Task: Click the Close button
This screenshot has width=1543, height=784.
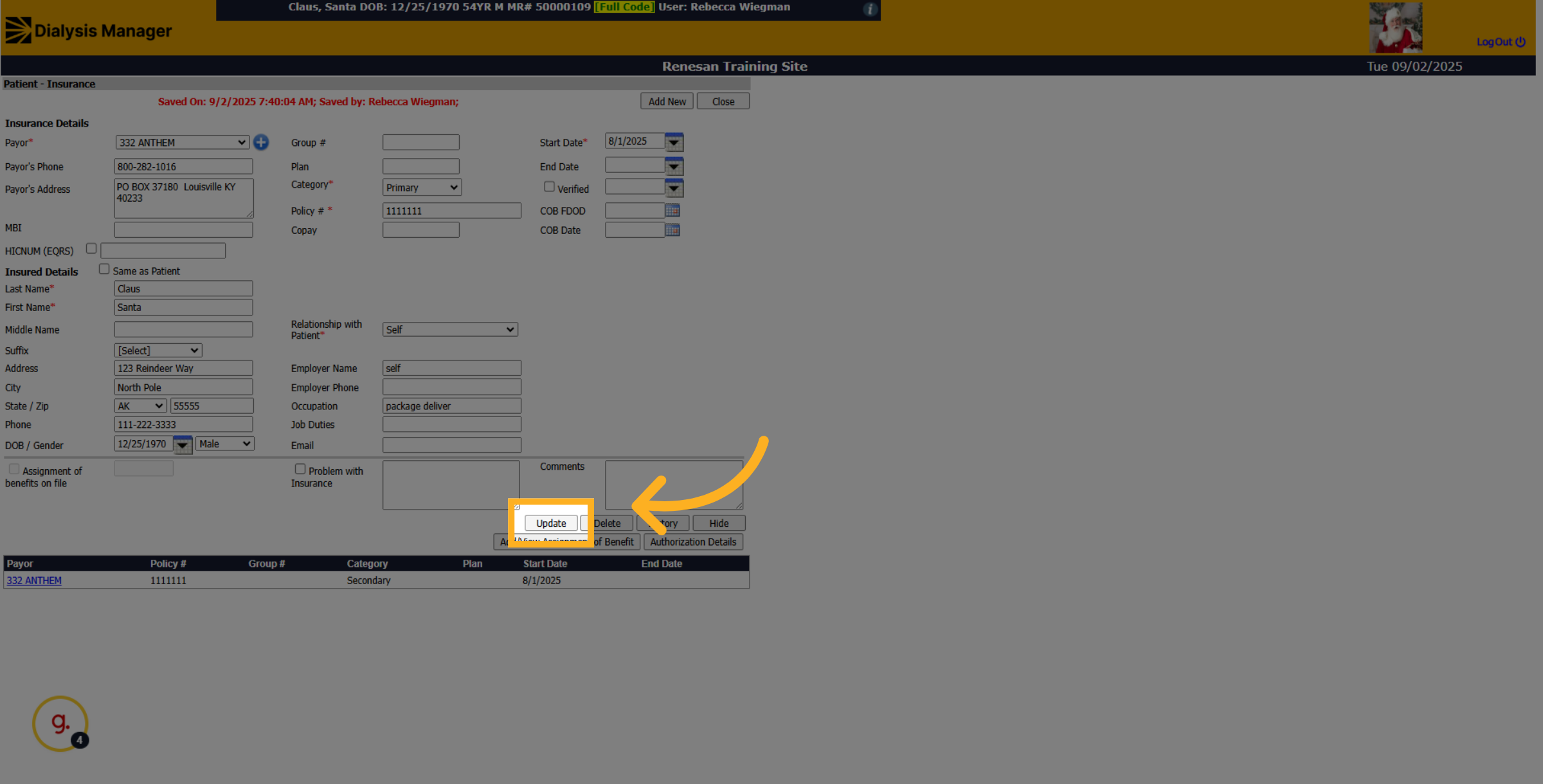Action: point(723,102)
